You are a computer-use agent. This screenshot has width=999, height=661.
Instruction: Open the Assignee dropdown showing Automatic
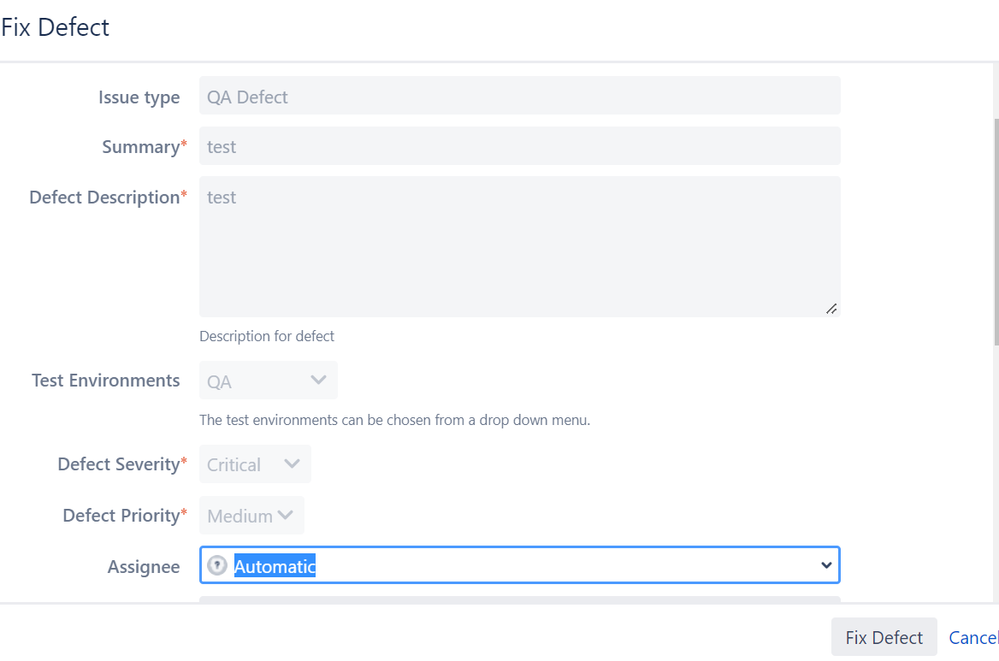(519, 564)
